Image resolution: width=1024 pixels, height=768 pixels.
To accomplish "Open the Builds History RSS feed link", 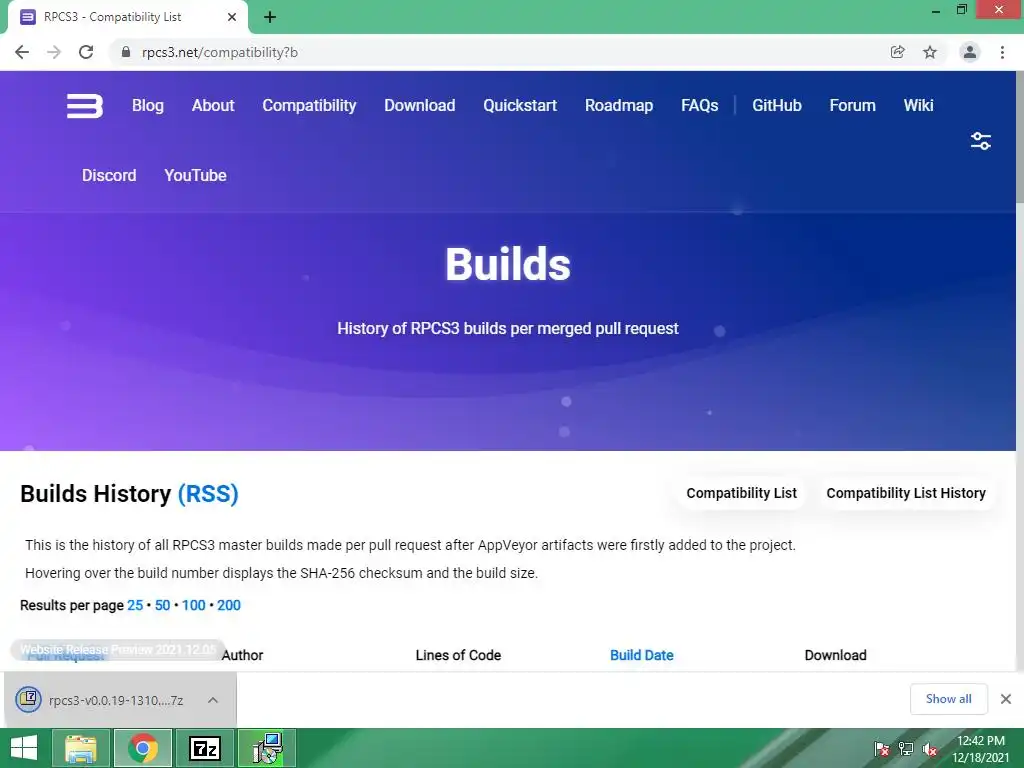I will (x=208, y=494).
